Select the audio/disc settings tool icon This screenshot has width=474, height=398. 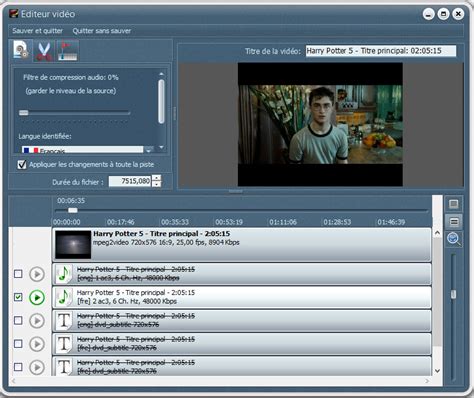(x=21, y=51)
